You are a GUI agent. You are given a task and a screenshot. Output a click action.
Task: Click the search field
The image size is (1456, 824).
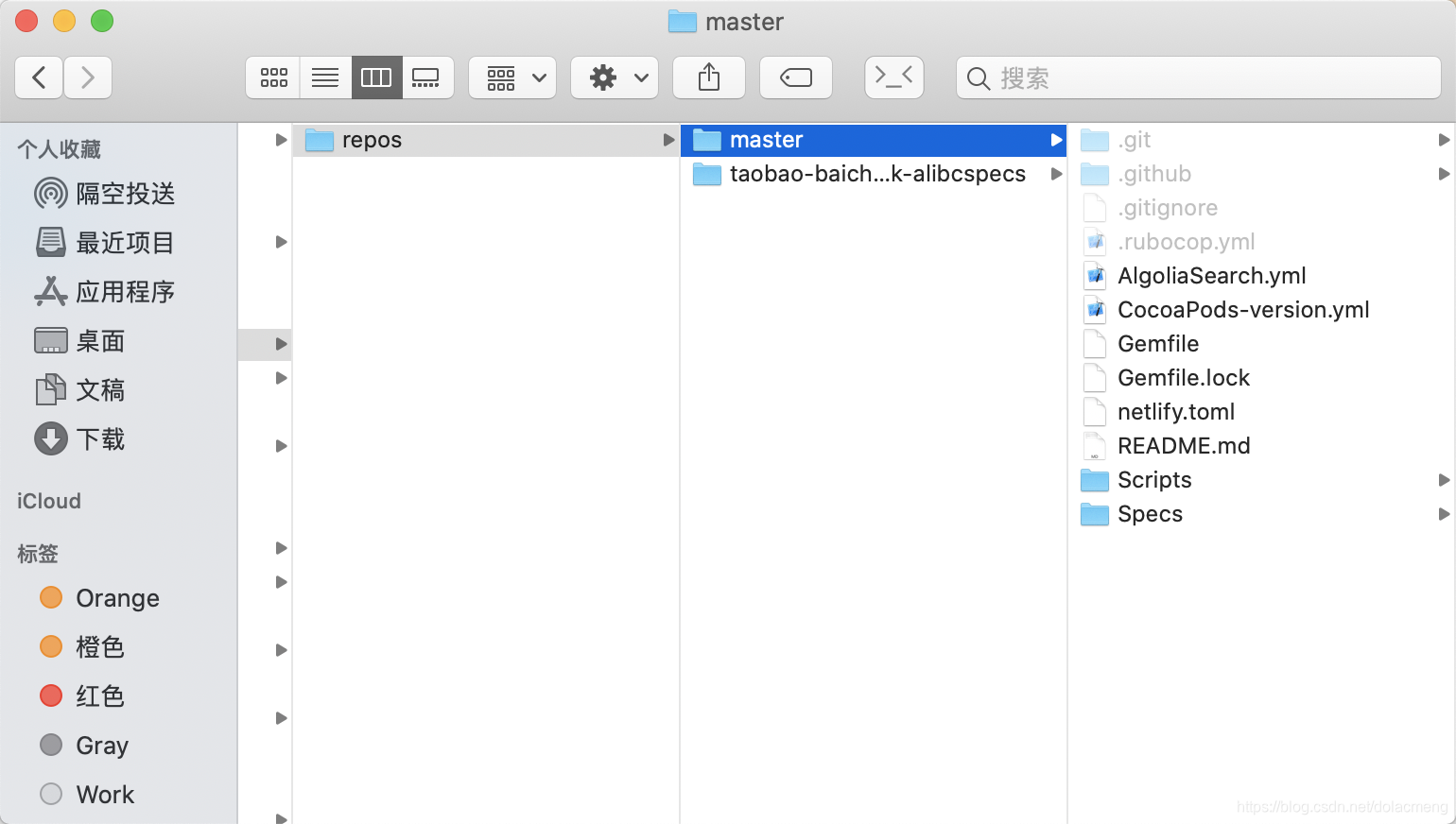click(1199, 77)
